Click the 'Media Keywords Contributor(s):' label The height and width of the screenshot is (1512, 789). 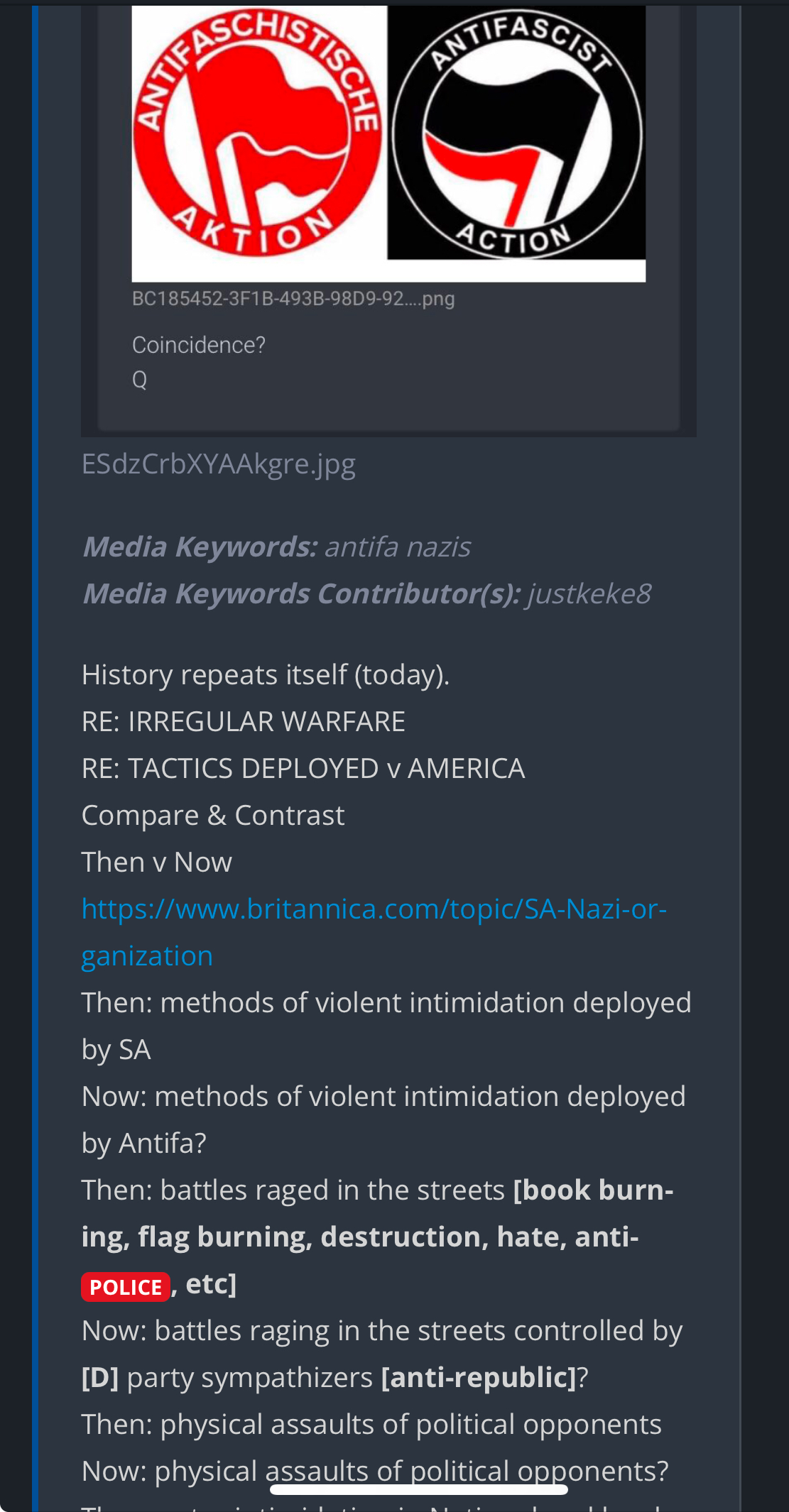[x=302, y=594]
